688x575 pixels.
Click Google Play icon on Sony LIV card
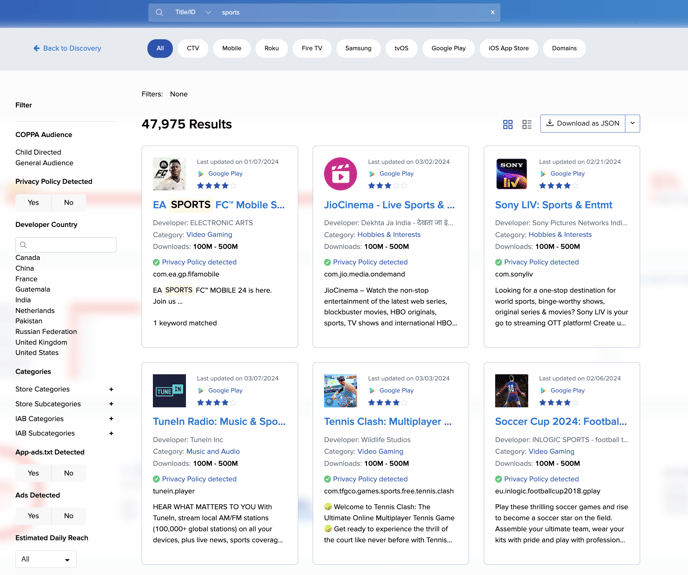click(x=543, y=174)
